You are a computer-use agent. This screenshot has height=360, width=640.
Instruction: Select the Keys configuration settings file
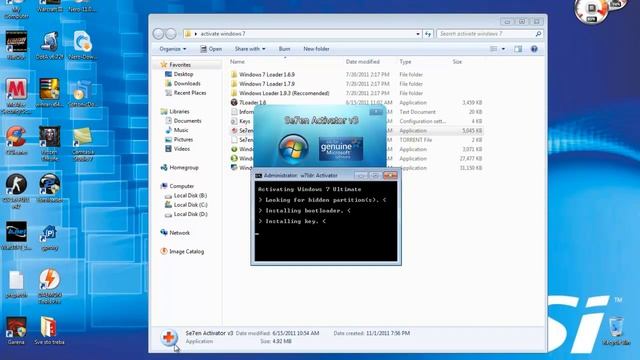244,121
